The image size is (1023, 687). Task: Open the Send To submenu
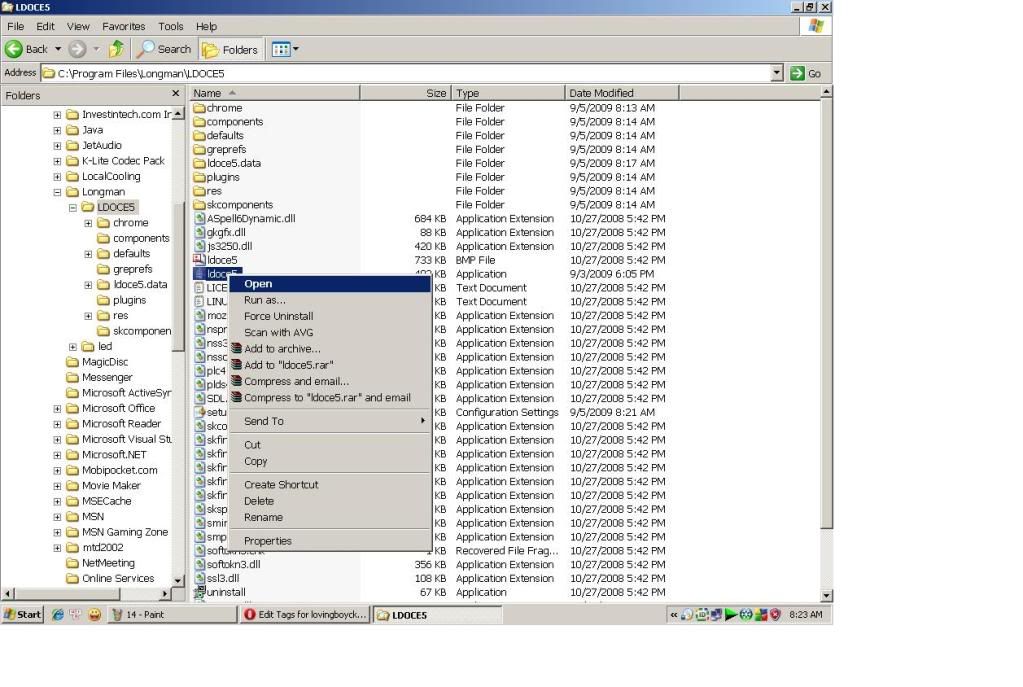coord(329,421)
